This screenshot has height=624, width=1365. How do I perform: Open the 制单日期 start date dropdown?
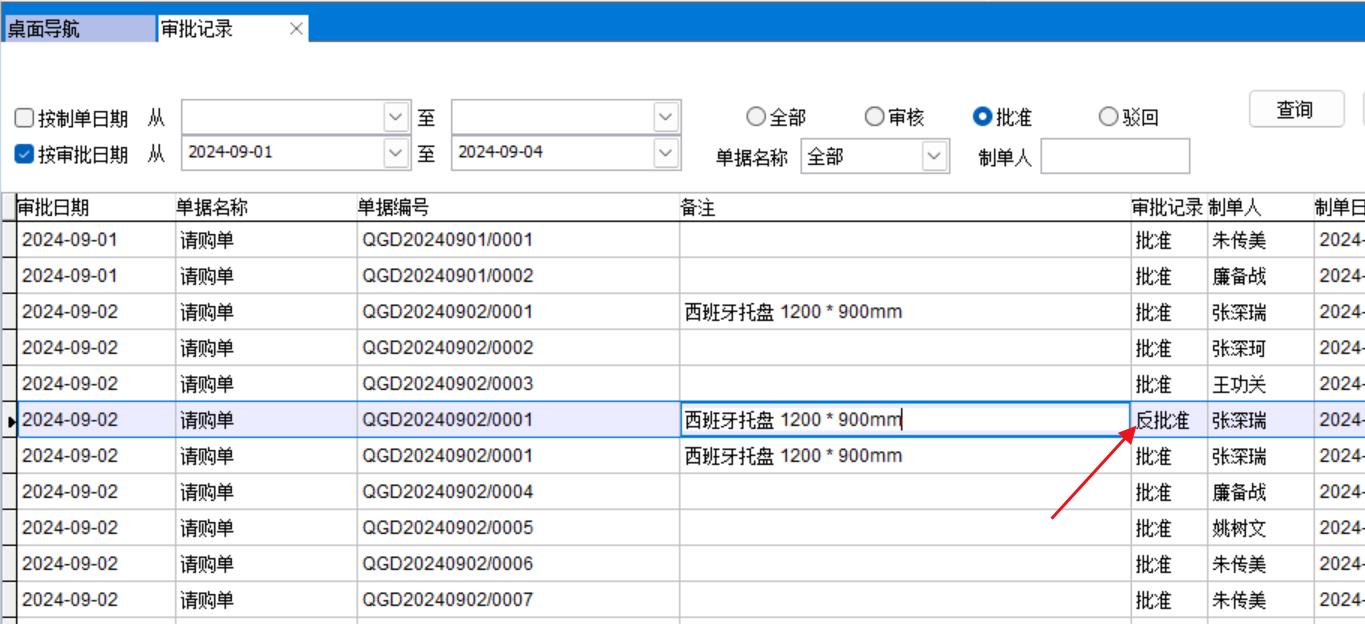397,117
